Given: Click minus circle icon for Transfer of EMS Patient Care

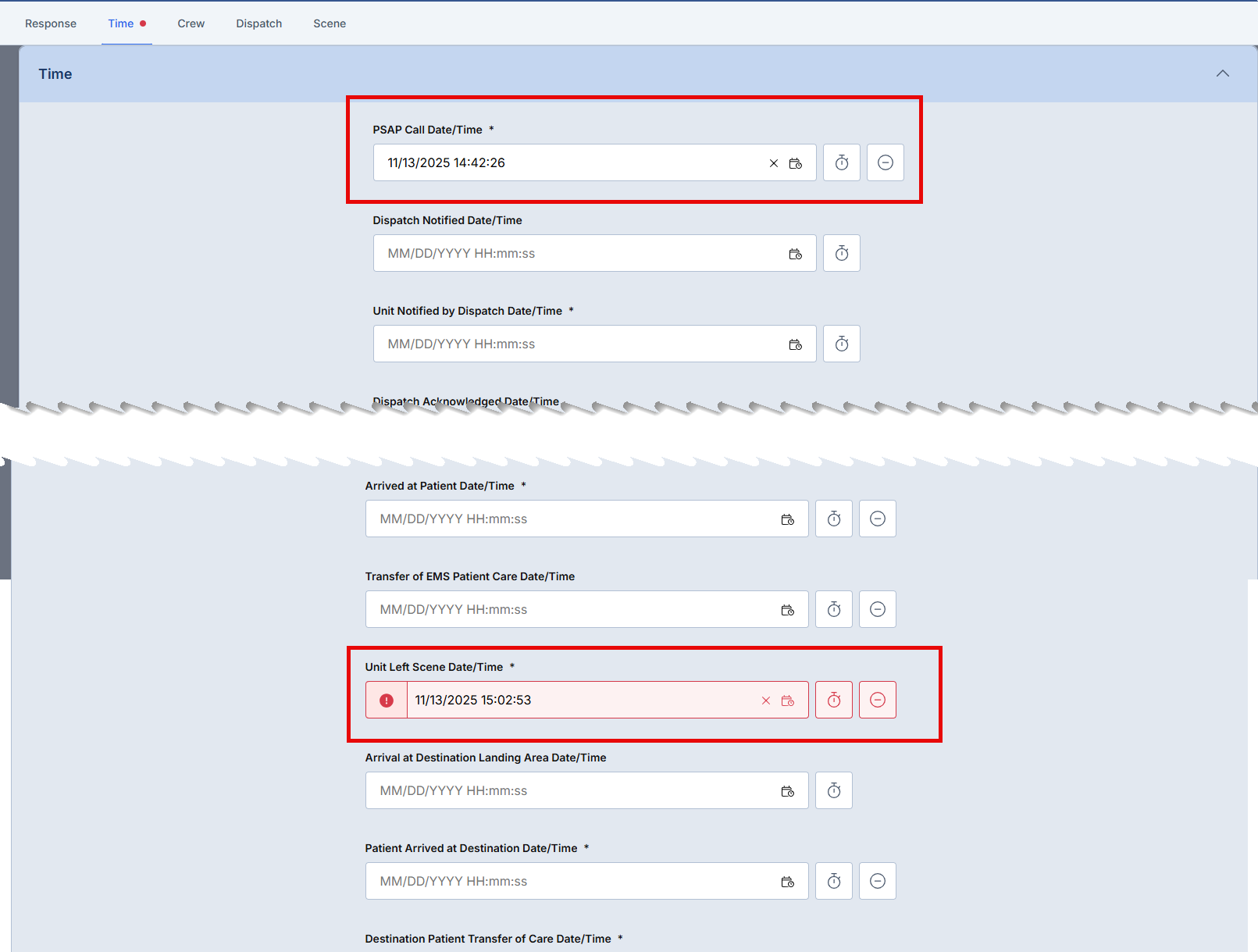Looking at the screenshot, I should (x=877, y=609).
